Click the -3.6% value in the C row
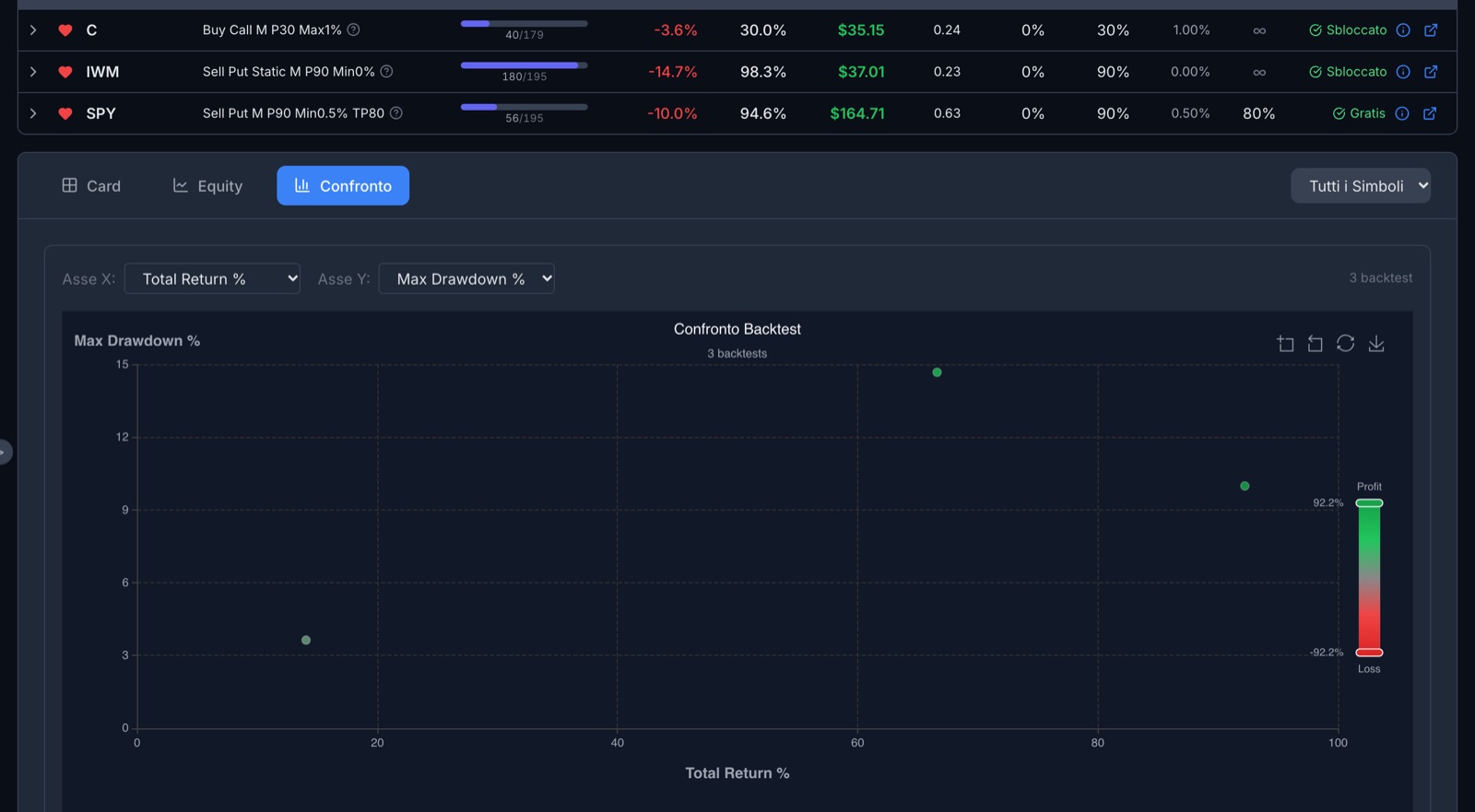This screenshot has width=1475, height=812. click(676, 30)
